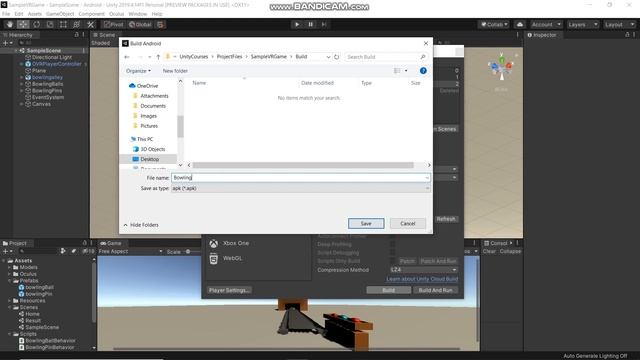Click Save in Build Android dialog

coord(366,224)
